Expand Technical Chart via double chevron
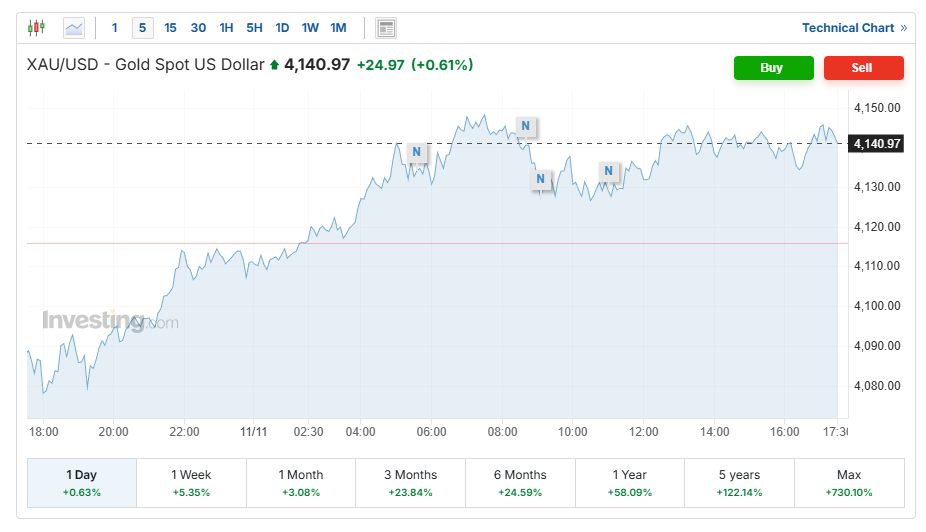Screen dimensions: 926x532 [904, 28]
